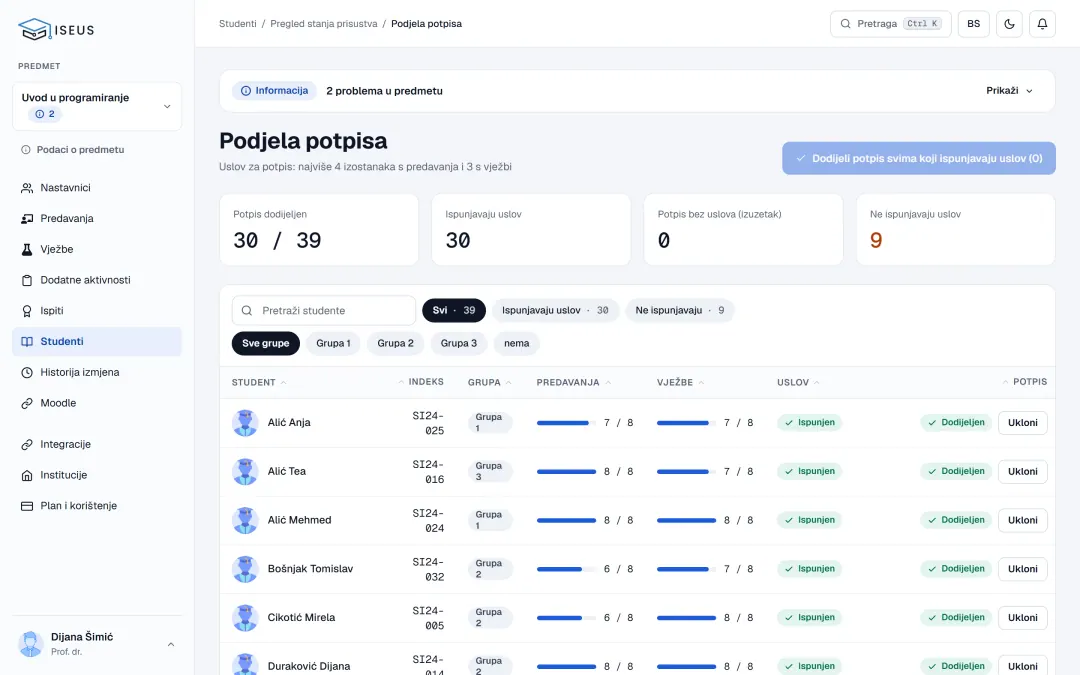
Task: Click Duraković Dijana student name
Action: tap(309, 666)
